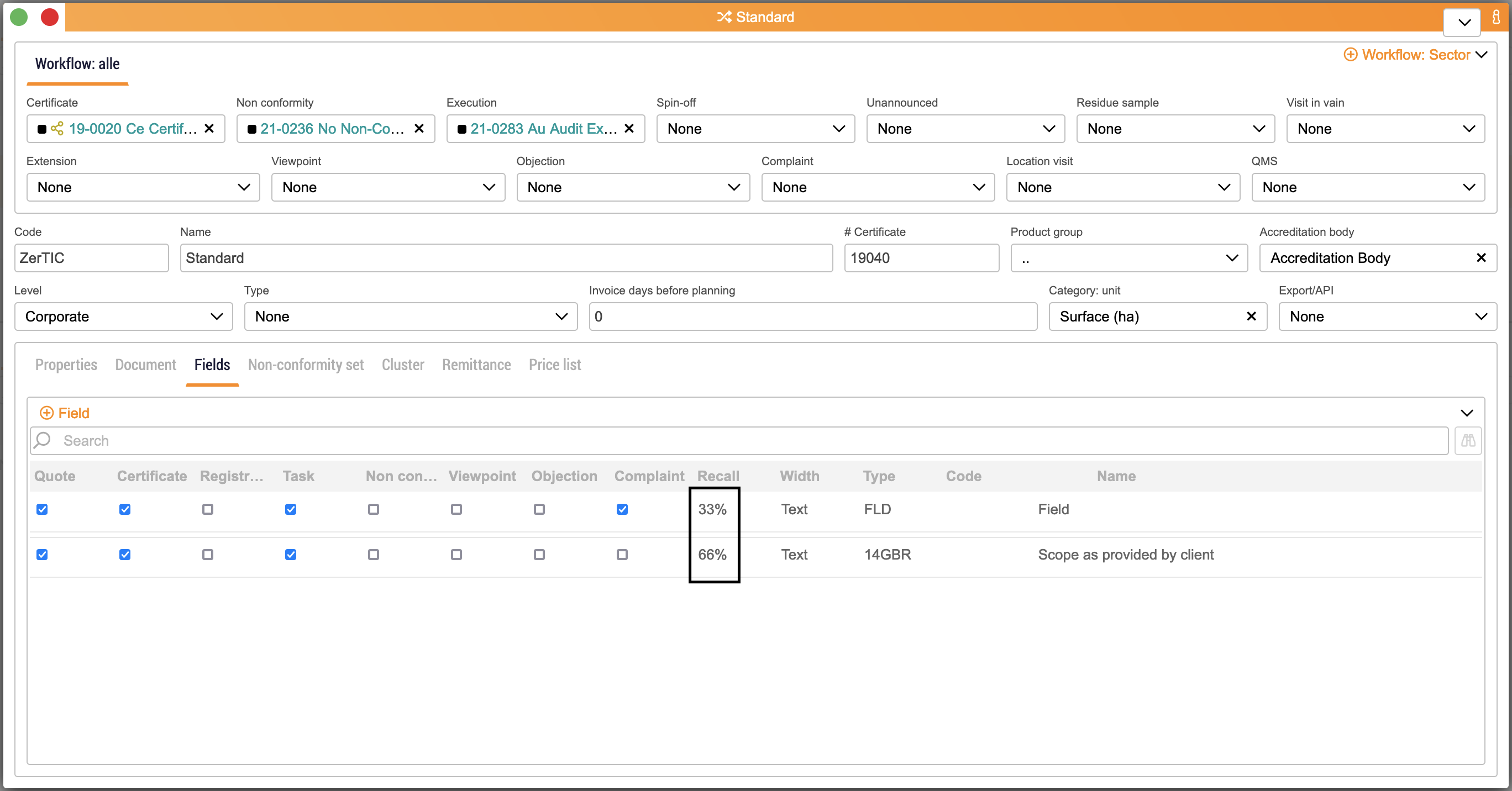Enable Registration checkbox for FLD row
The height and width of the screenshot is (791, 1512).
coord(208,509)
